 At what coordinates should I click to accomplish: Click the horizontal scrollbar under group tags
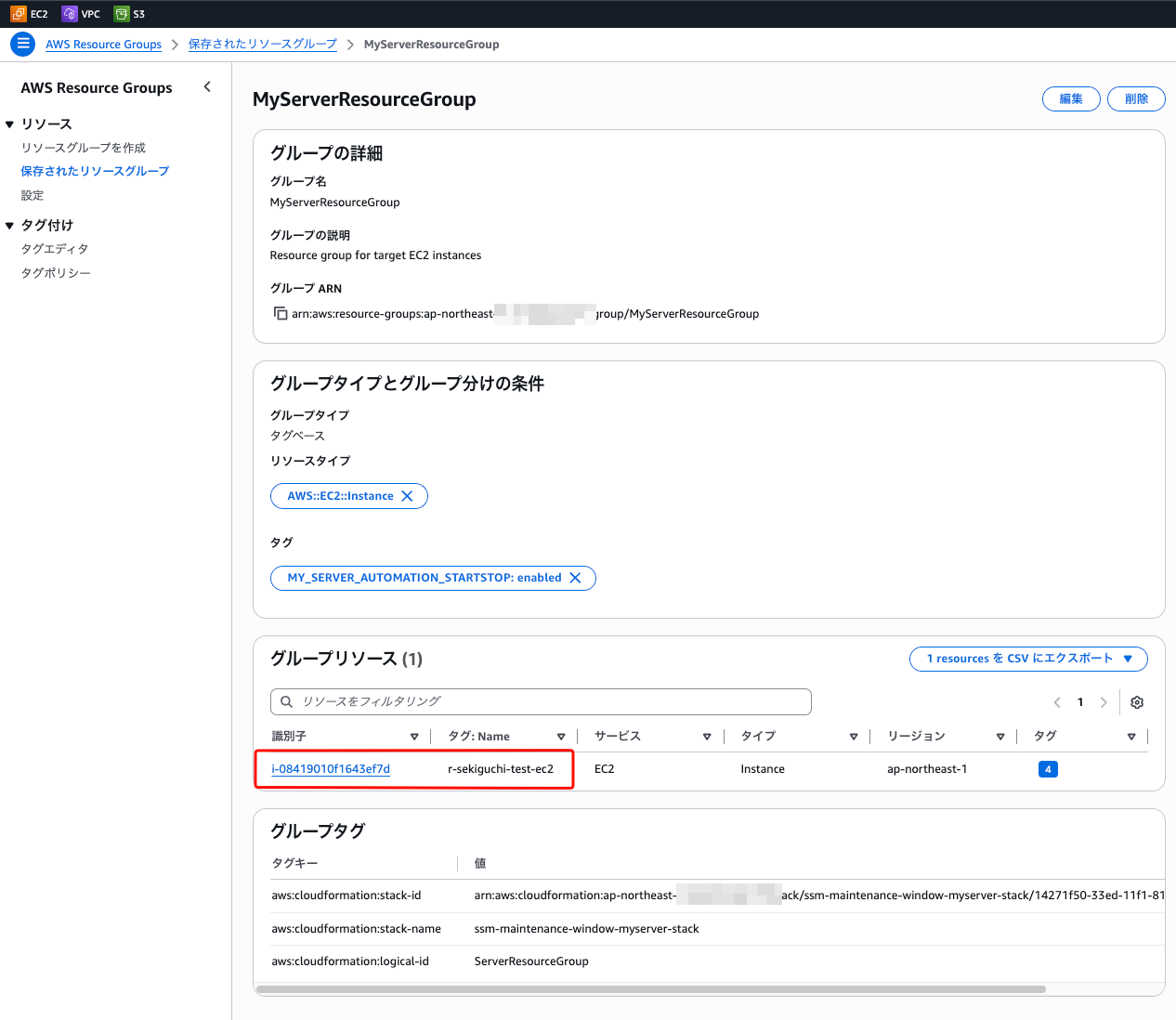pyautogui.click(x=650, y=989)
